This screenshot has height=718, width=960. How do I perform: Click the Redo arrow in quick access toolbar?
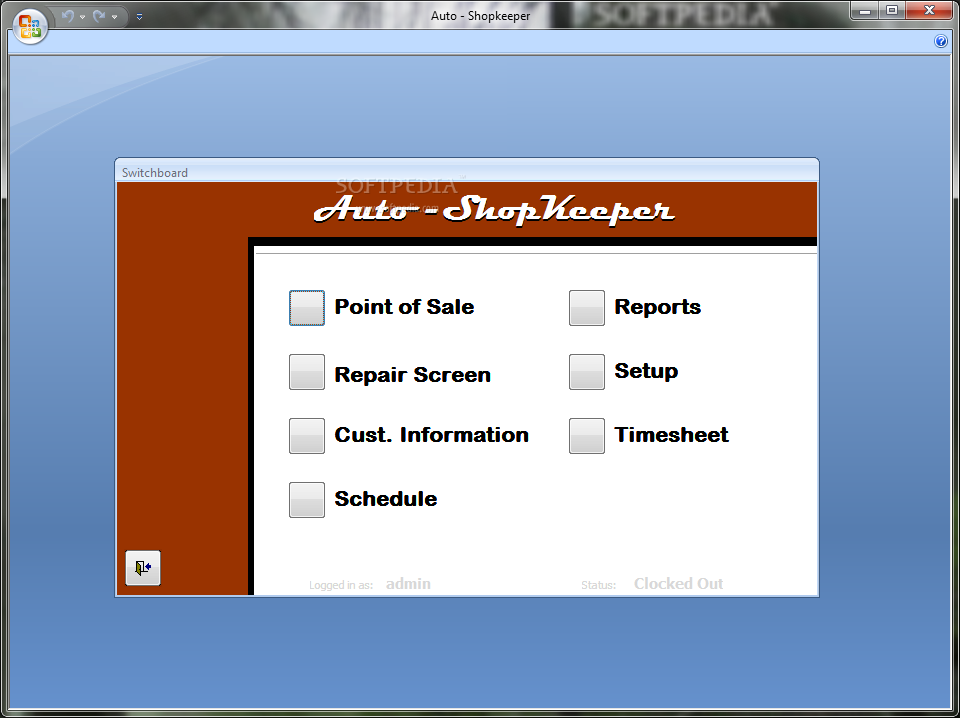[99, 17]
